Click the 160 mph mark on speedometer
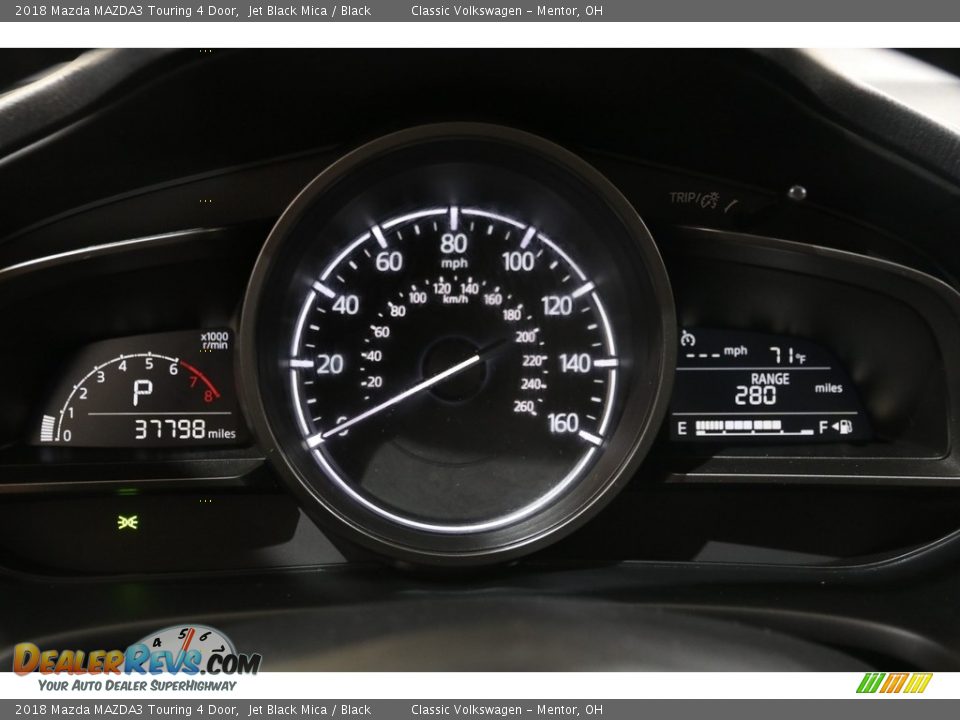 (563, 423)
